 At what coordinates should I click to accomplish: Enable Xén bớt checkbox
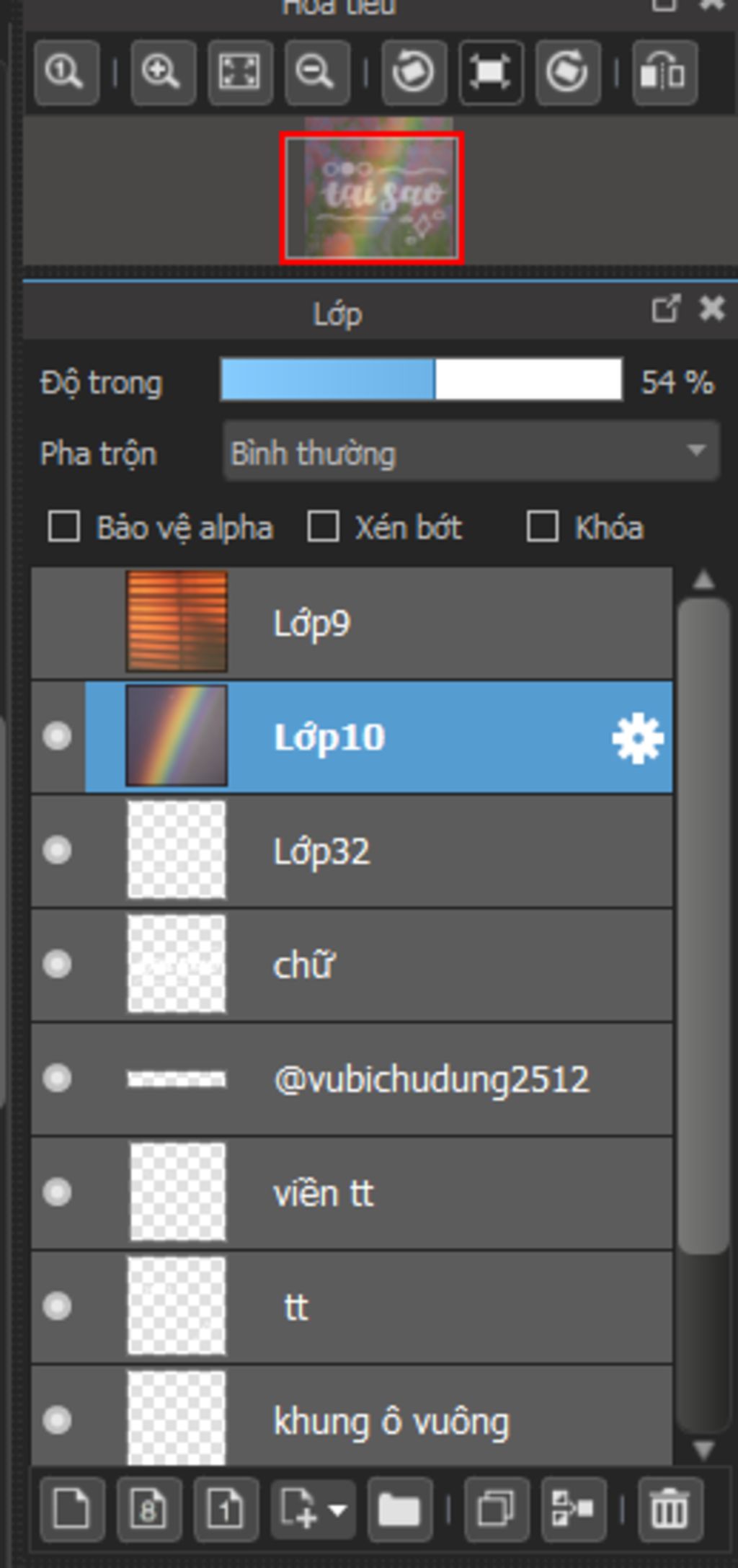323,526
